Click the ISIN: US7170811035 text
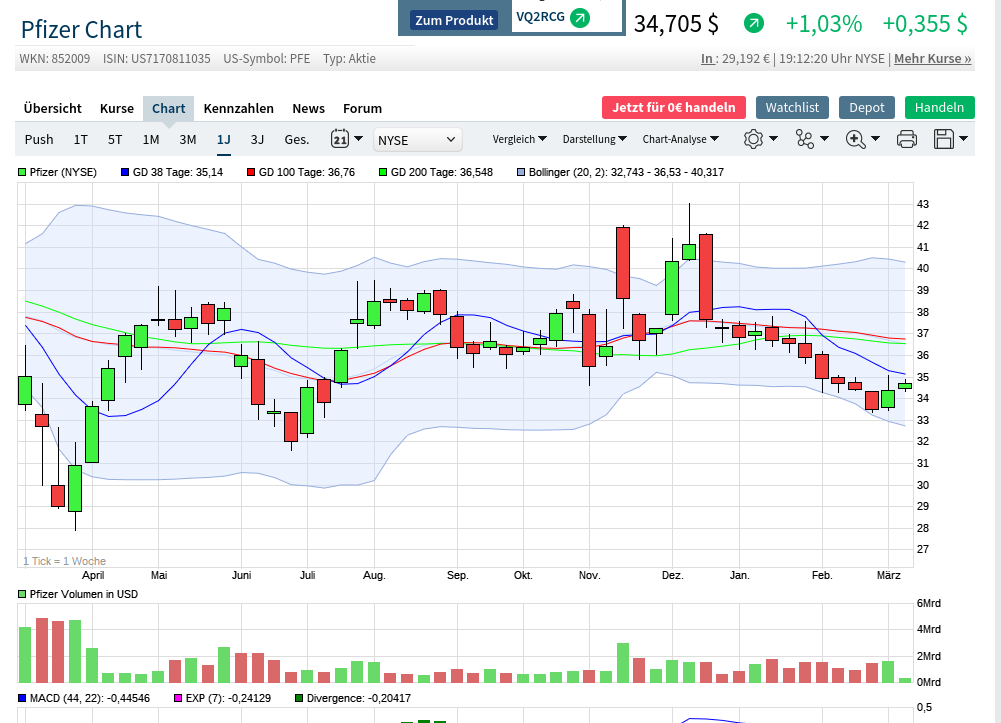The width and height of the screenshot is (1001, 723). point(156,59)
